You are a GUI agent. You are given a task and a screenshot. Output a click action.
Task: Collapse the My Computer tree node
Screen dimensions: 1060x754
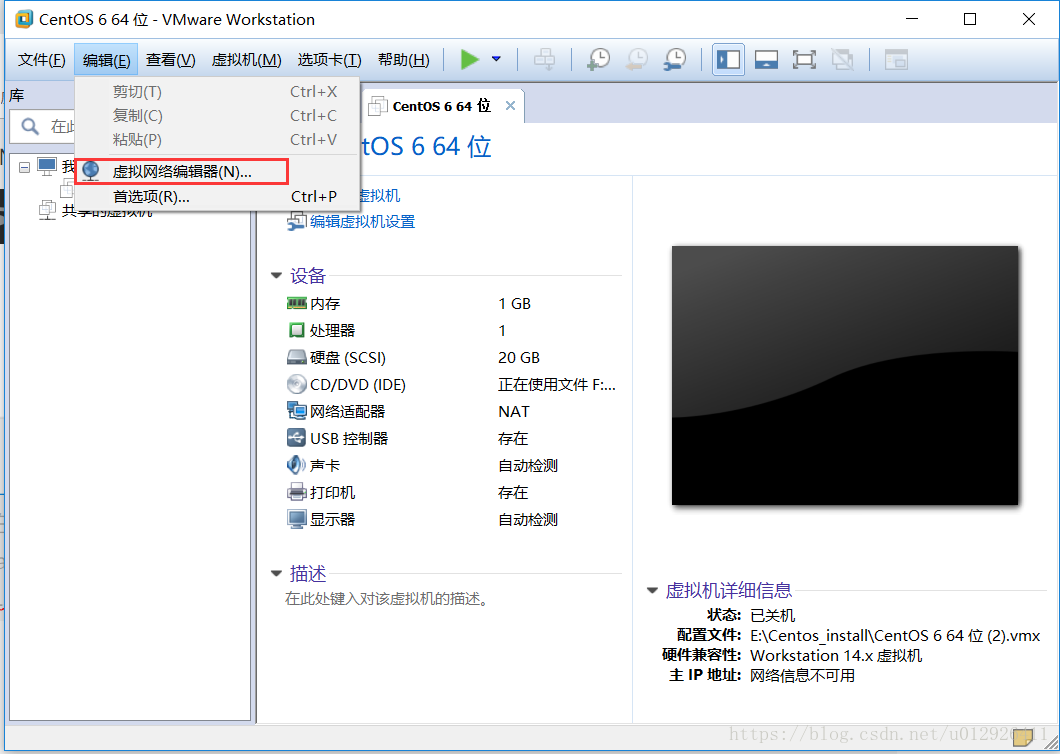[24, 167]
